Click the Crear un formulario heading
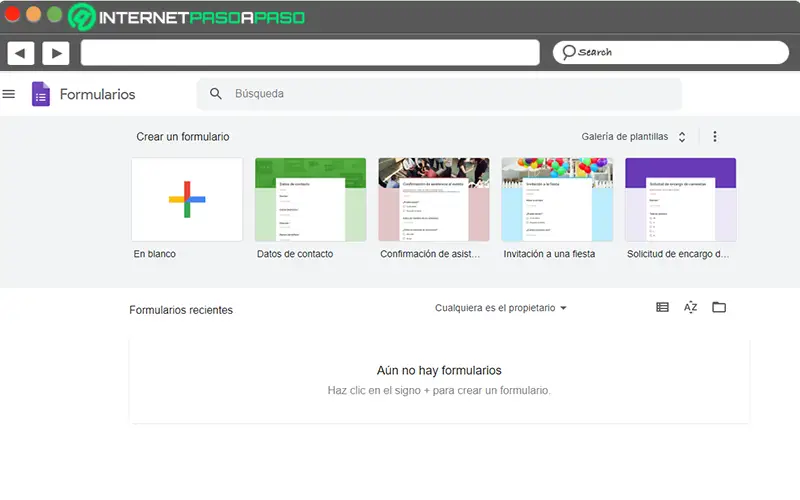 pos(183,137)
